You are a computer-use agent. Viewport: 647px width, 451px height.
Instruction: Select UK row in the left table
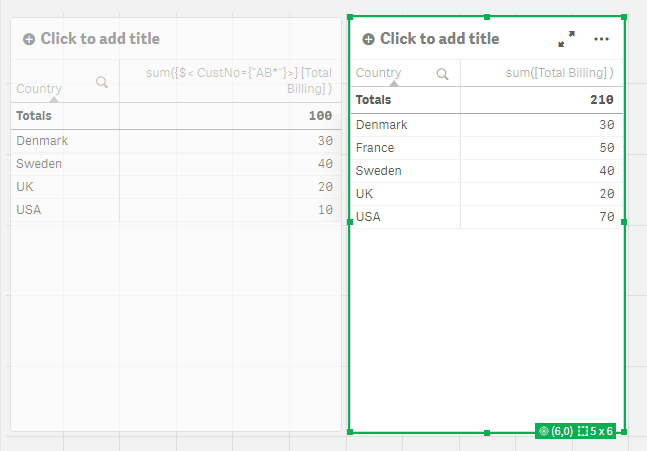point(27,187)
